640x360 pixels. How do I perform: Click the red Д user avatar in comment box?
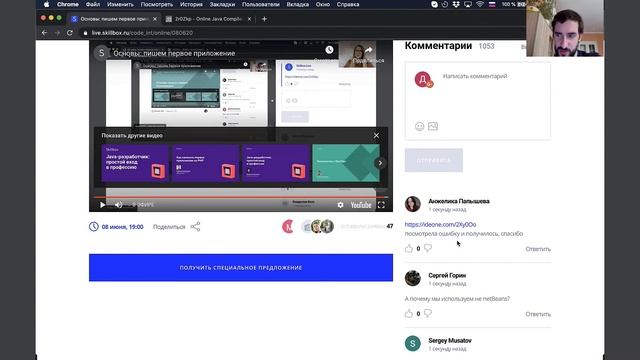tap(423, 79)
